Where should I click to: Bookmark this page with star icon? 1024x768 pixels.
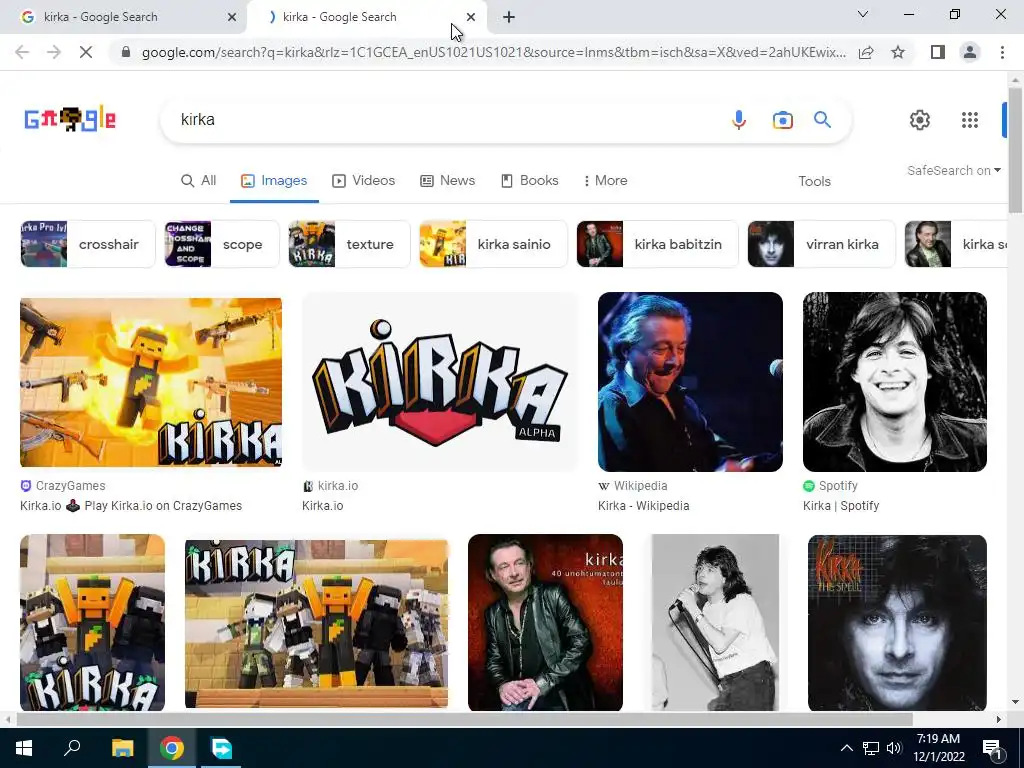pos(898,52)
